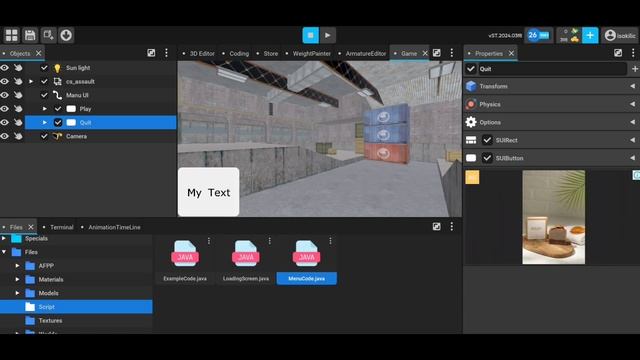Image resolution: width=640 pixels, height=360 pixels.
Task: Maximize the Game view panel
Action: [436, 53]
